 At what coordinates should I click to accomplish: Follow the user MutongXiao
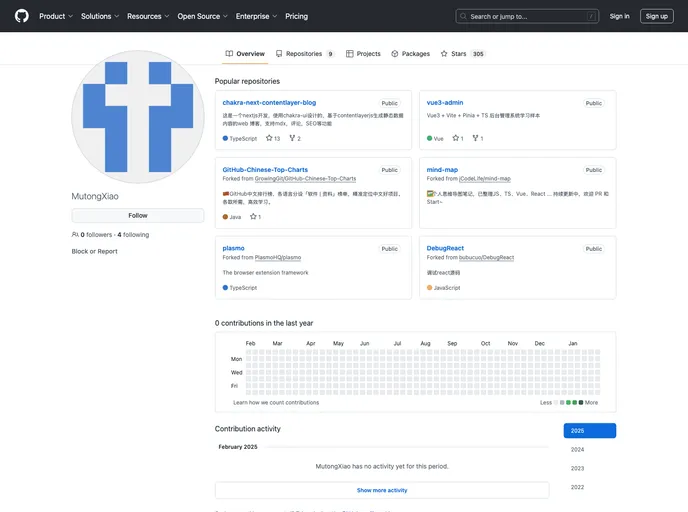(x=138, y=215)
